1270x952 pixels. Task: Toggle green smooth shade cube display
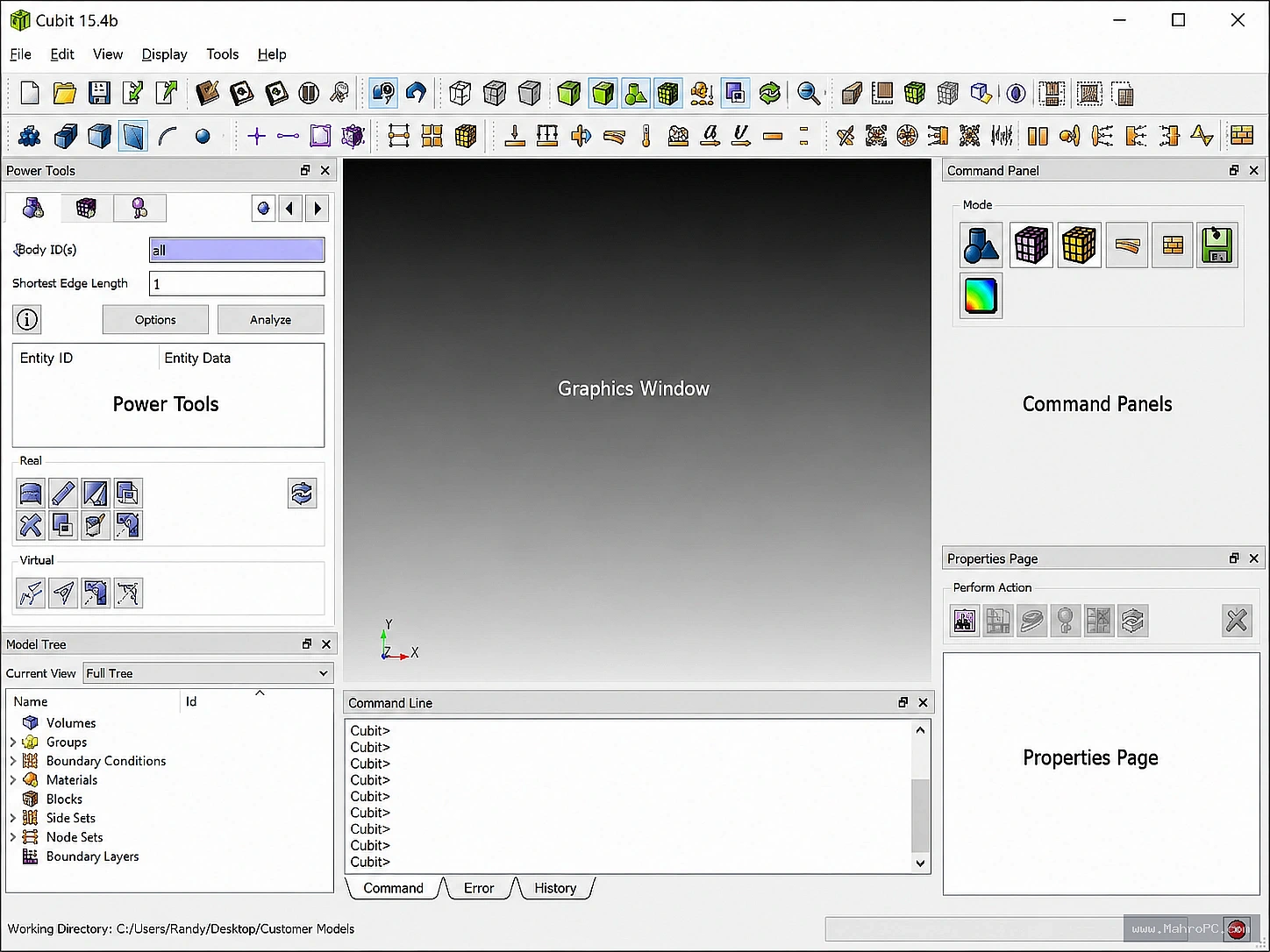pyautogui.click(x=568, y=93)
